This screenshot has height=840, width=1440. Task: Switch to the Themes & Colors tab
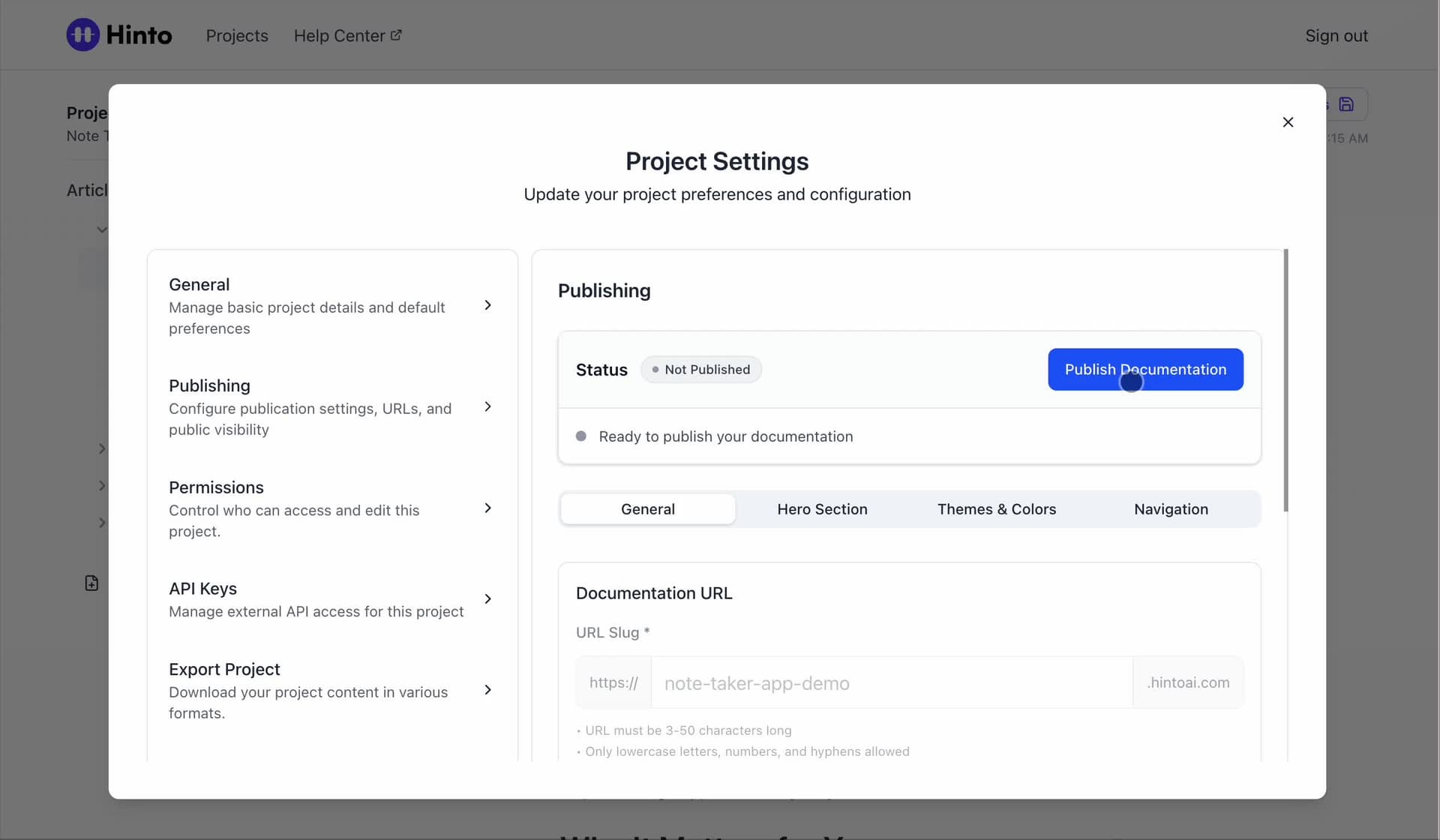996,509
